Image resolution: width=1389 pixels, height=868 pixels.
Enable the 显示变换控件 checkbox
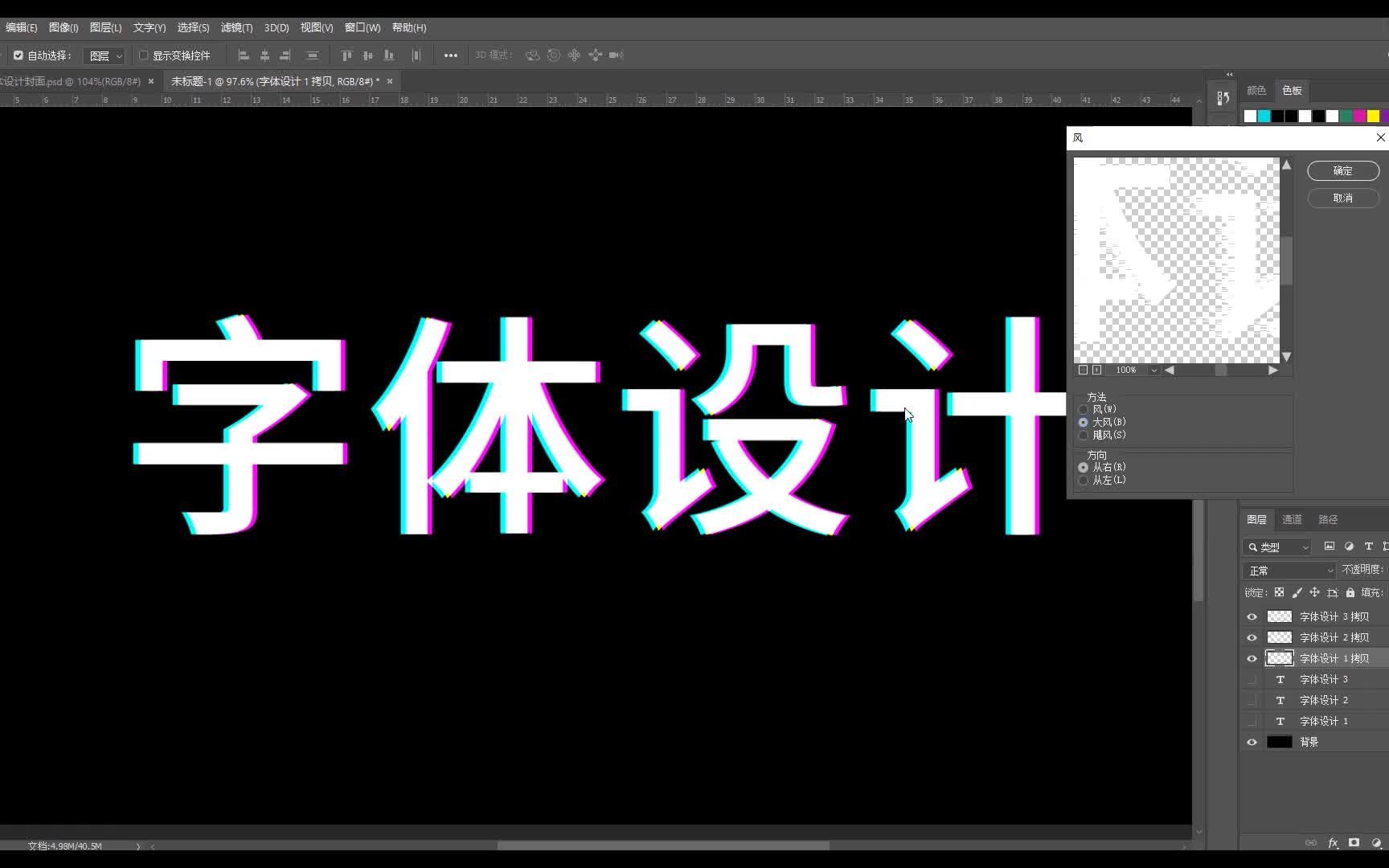click(x=144, y=55)
